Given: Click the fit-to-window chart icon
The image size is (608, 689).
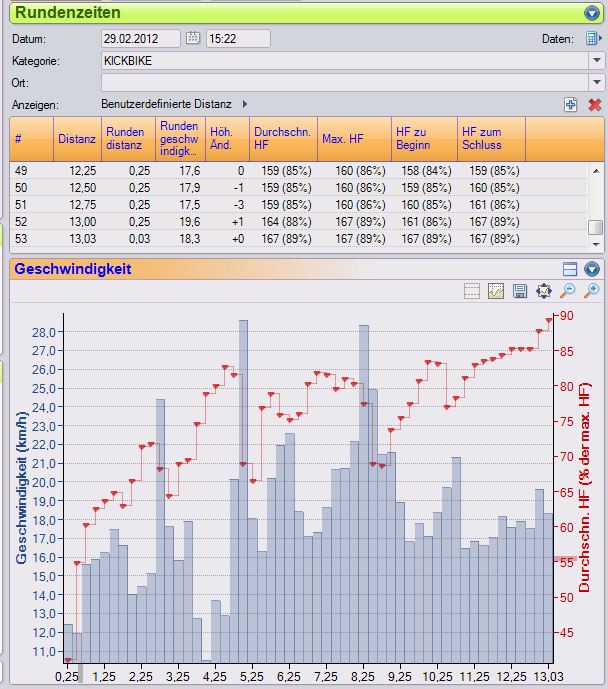Looking at the screenshot, I should click(544, 291).
